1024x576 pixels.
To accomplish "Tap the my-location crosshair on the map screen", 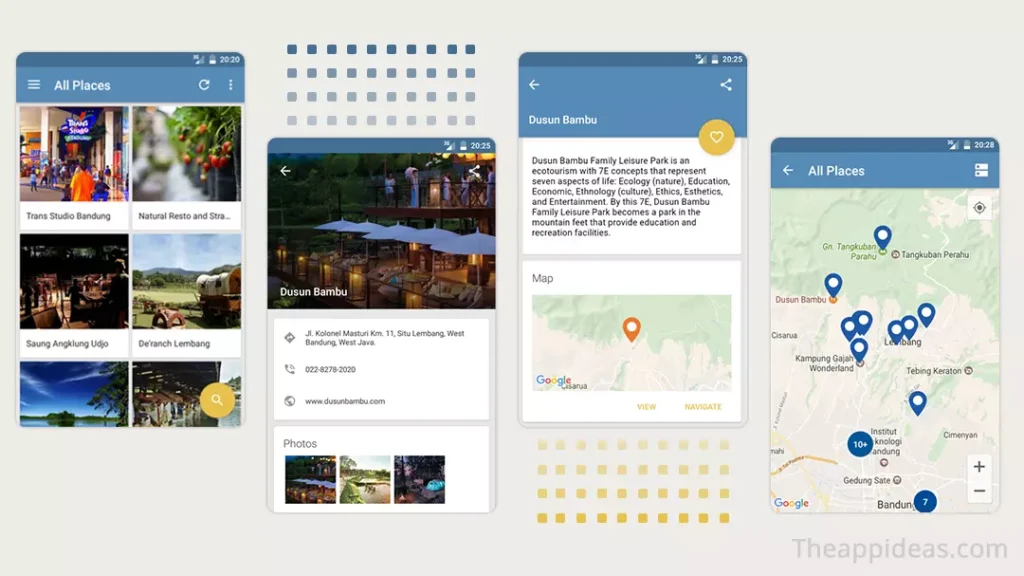I will pos(980,207).
